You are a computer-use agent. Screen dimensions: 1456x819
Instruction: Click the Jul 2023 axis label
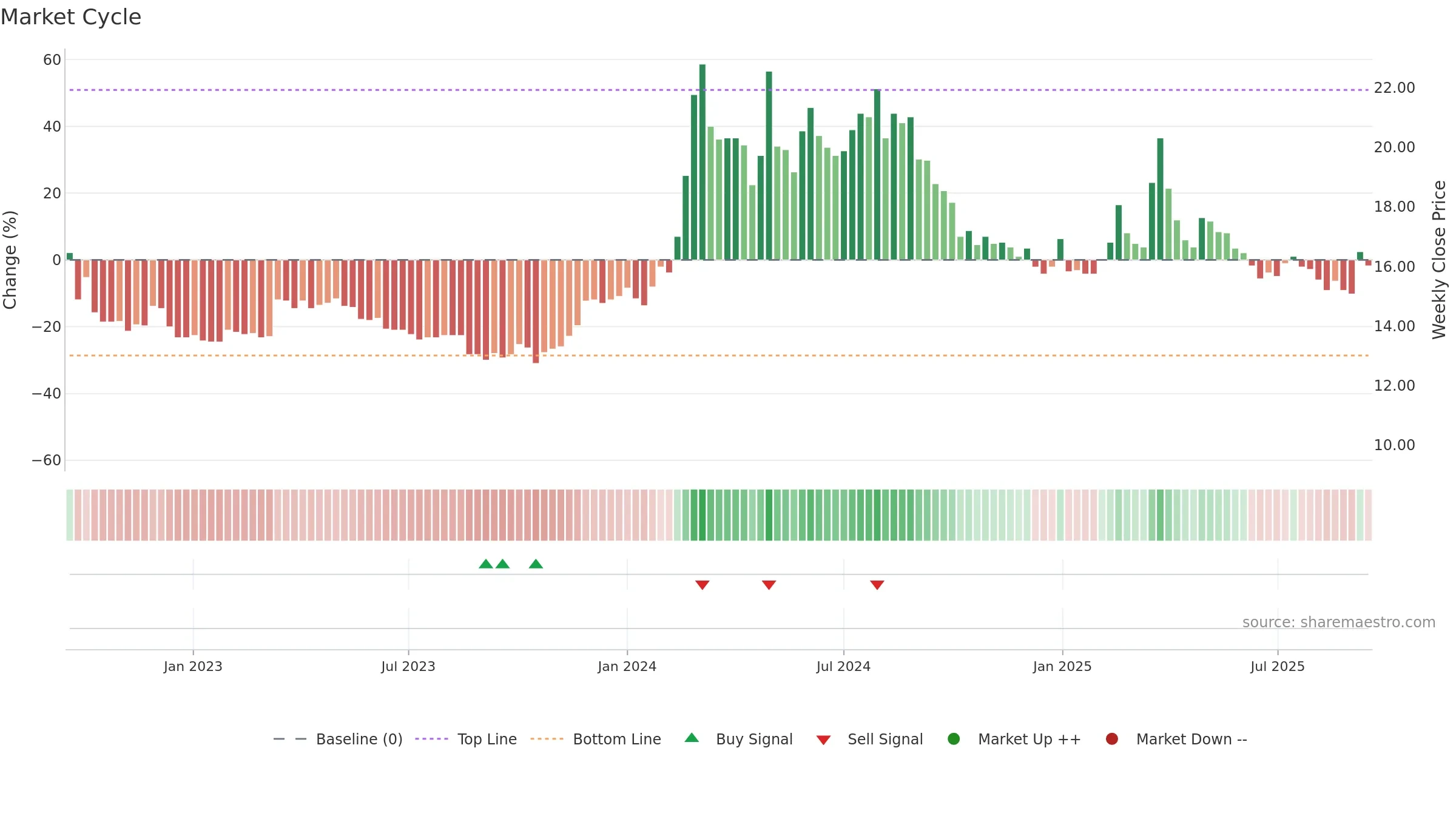click(x=408, y=667)
